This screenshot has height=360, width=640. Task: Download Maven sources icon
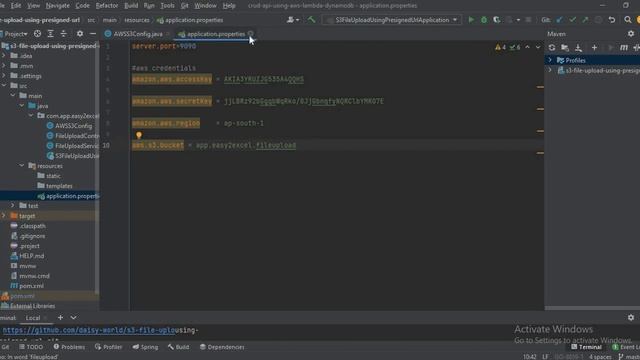pos(578,48)
